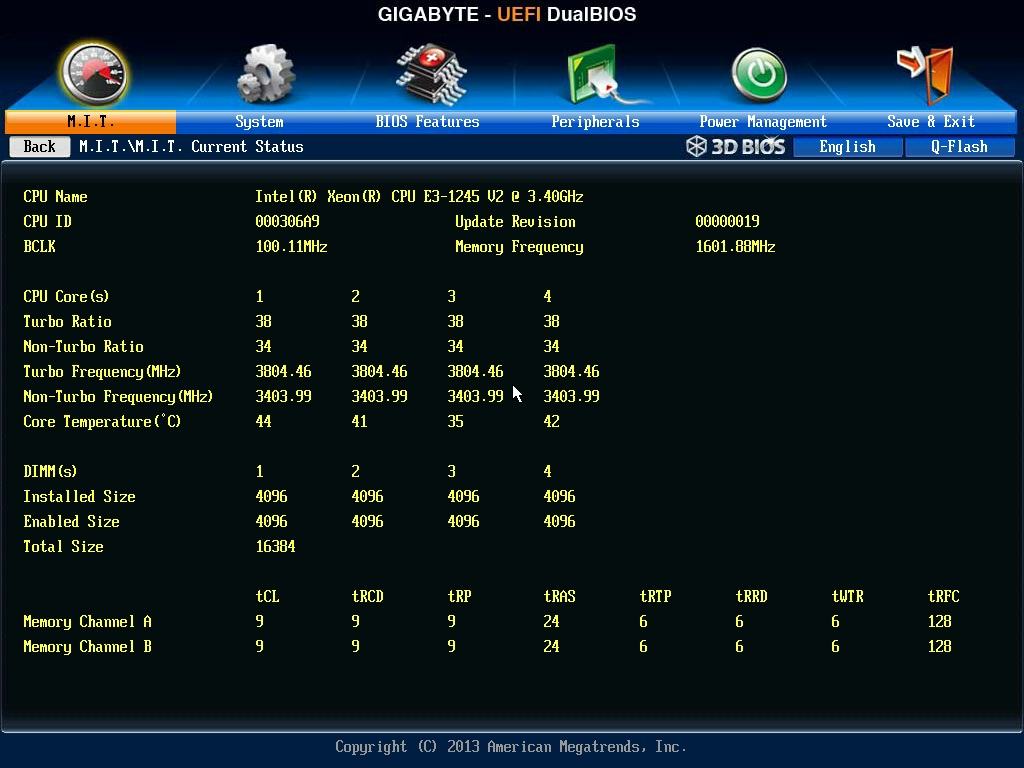Click the tRTP column header
The image size is (1024, 768).
tap(655, 596)
